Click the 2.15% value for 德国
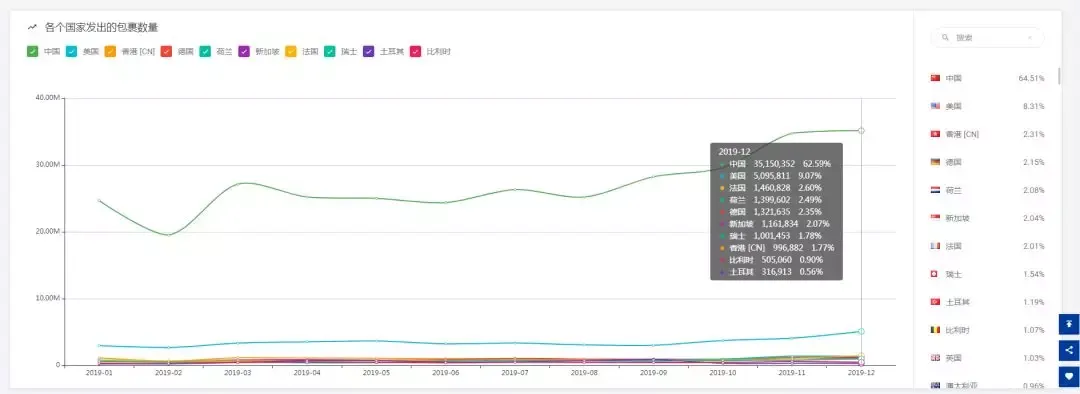 tap(1034, 162)
